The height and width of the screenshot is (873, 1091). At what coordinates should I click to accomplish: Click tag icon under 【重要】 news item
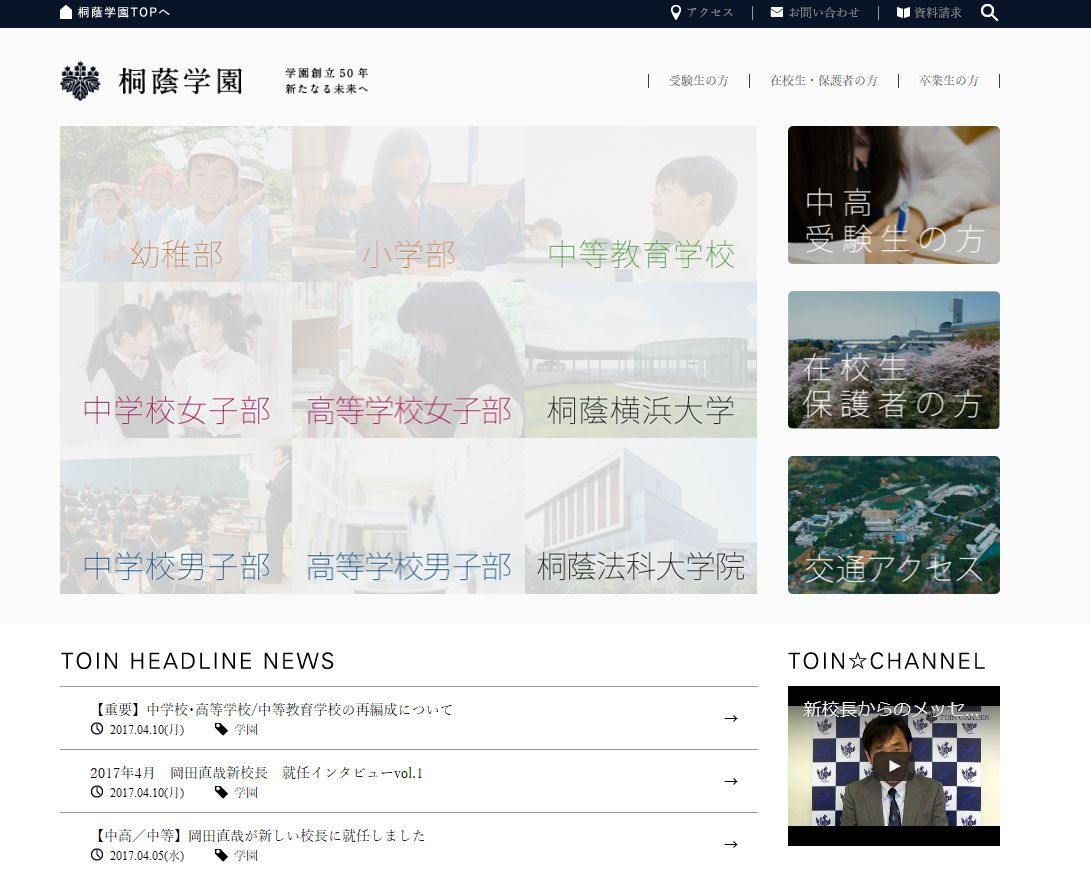click(221, 730)
